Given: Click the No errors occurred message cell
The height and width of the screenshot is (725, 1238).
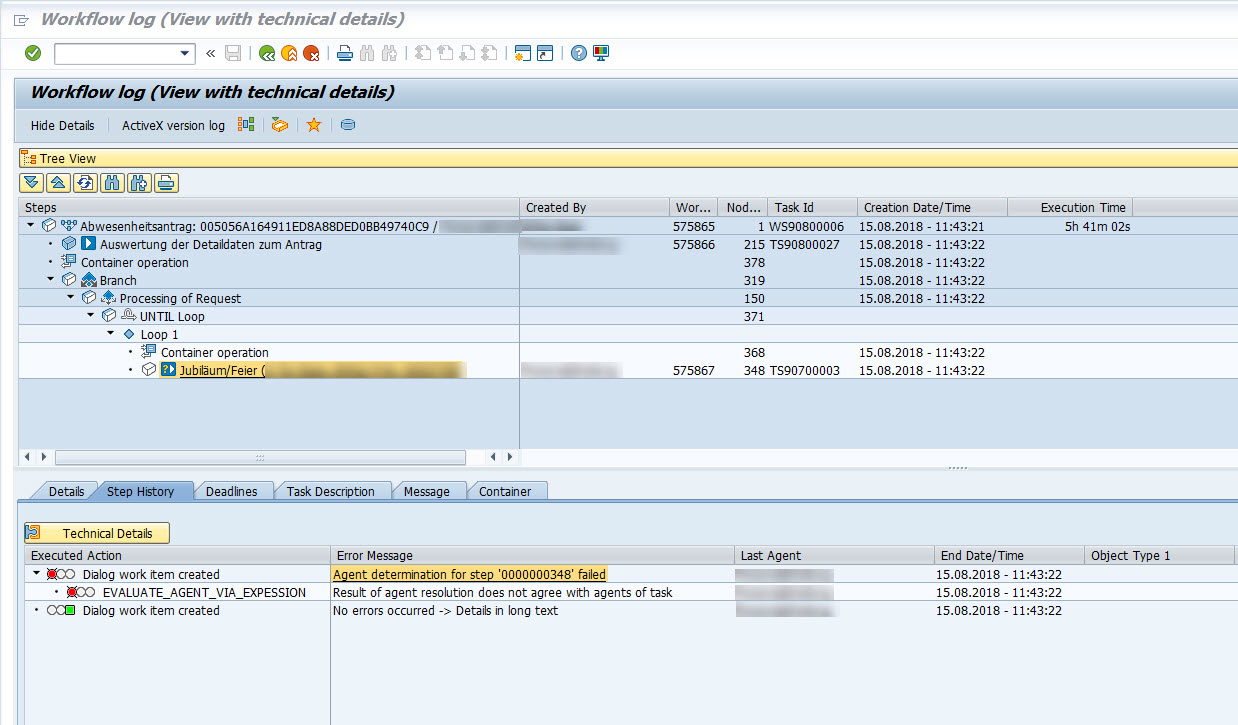Looking at the screenshot, I should (x=445, y=610).
